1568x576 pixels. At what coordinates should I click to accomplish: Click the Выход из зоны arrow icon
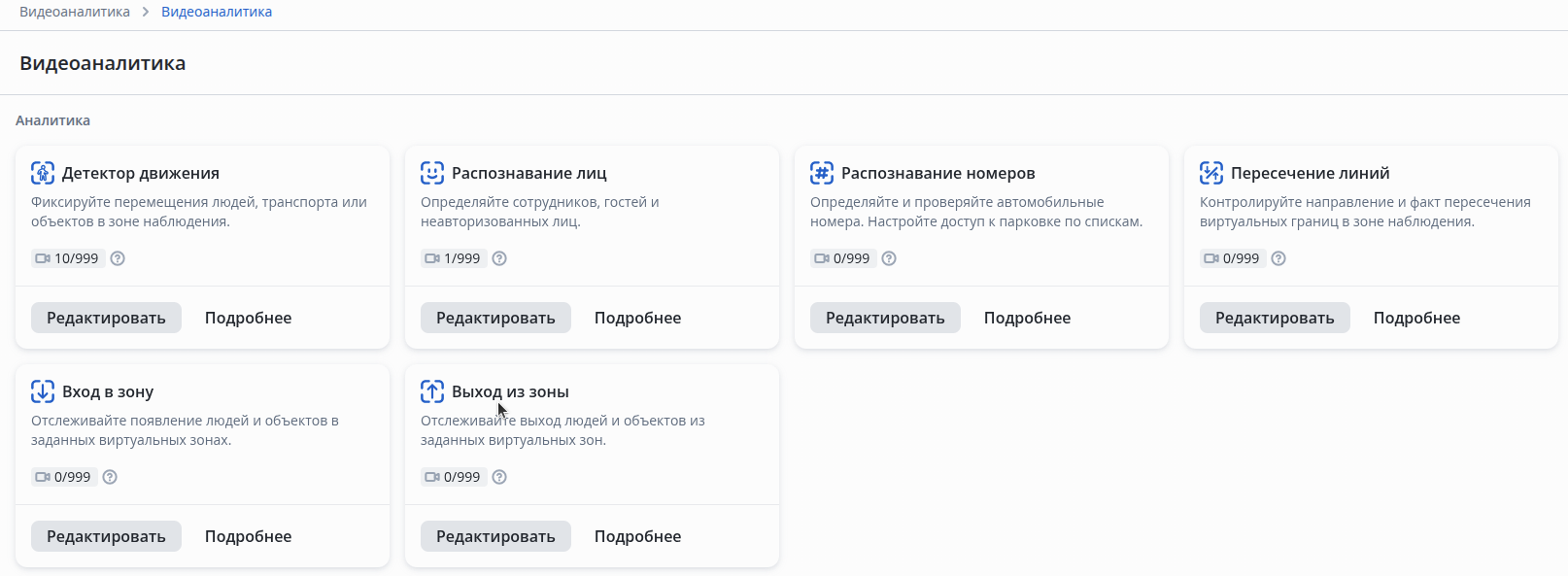(x=432, y=391)
